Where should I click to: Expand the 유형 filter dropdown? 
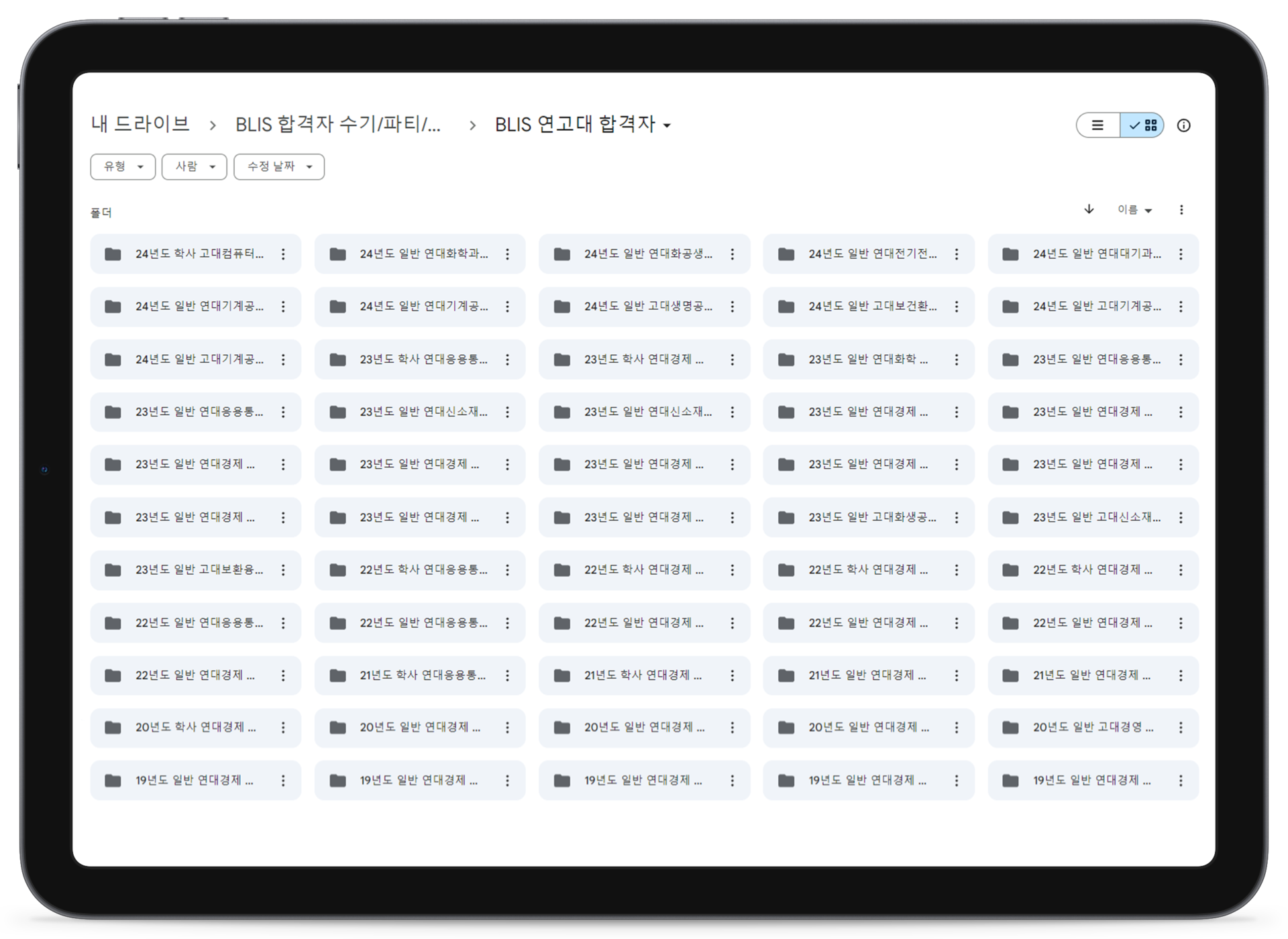point(123,166)
